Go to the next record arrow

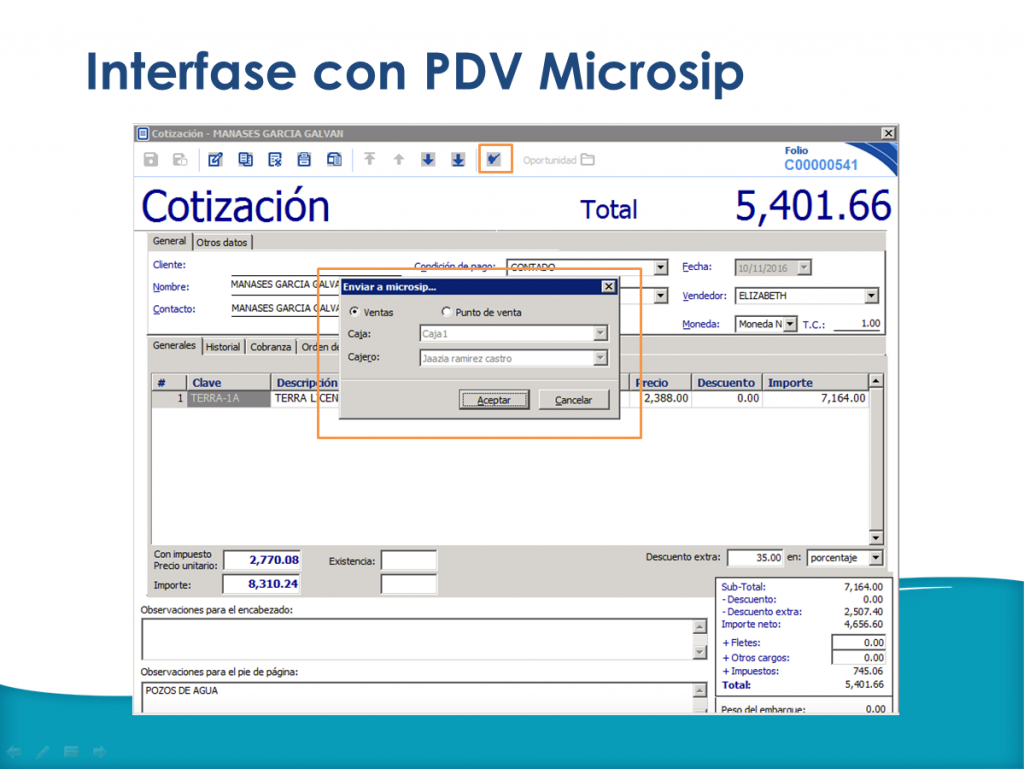pos(428,159)
